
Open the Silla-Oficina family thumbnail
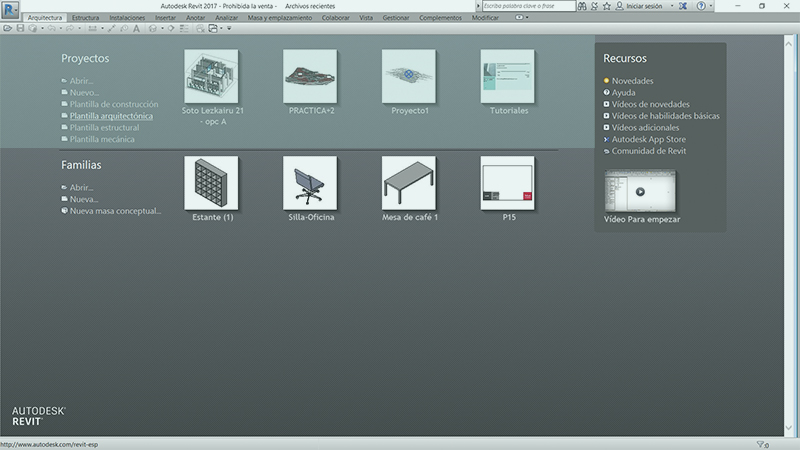(x=310, y=183)
